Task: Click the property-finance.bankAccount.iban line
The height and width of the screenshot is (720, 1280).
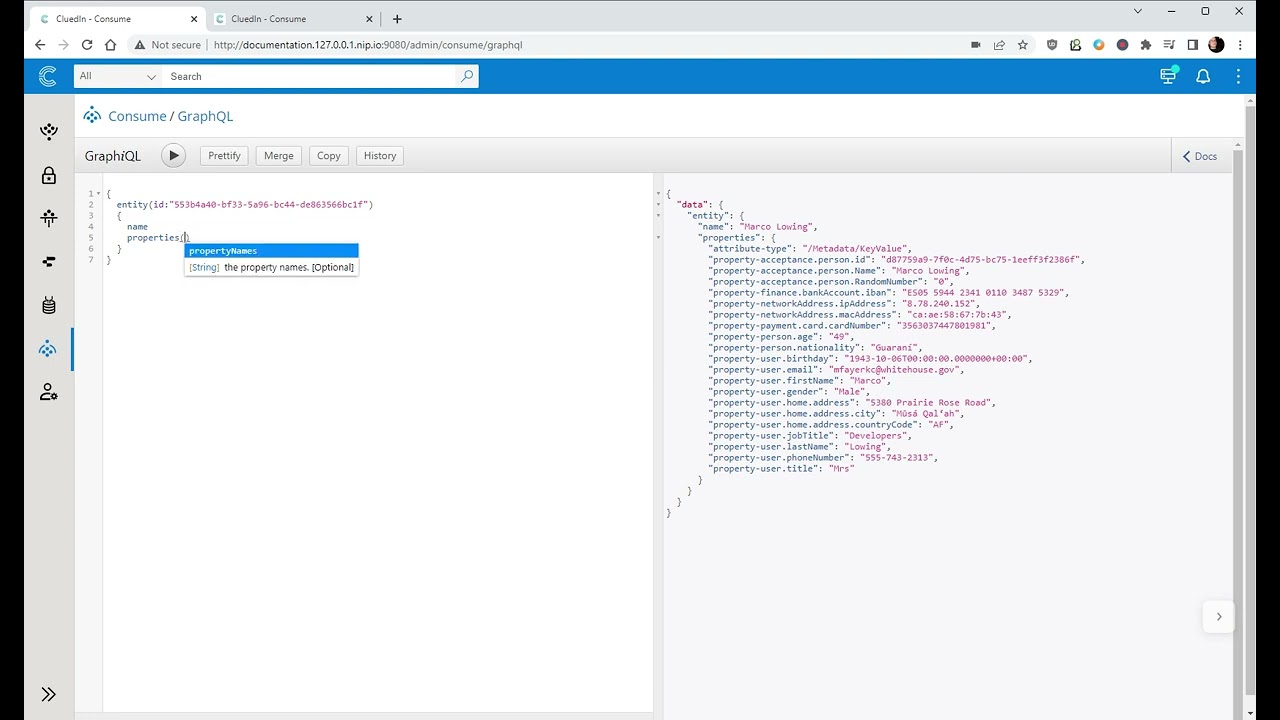Action: pyautogui.click(x=888, y=292)
